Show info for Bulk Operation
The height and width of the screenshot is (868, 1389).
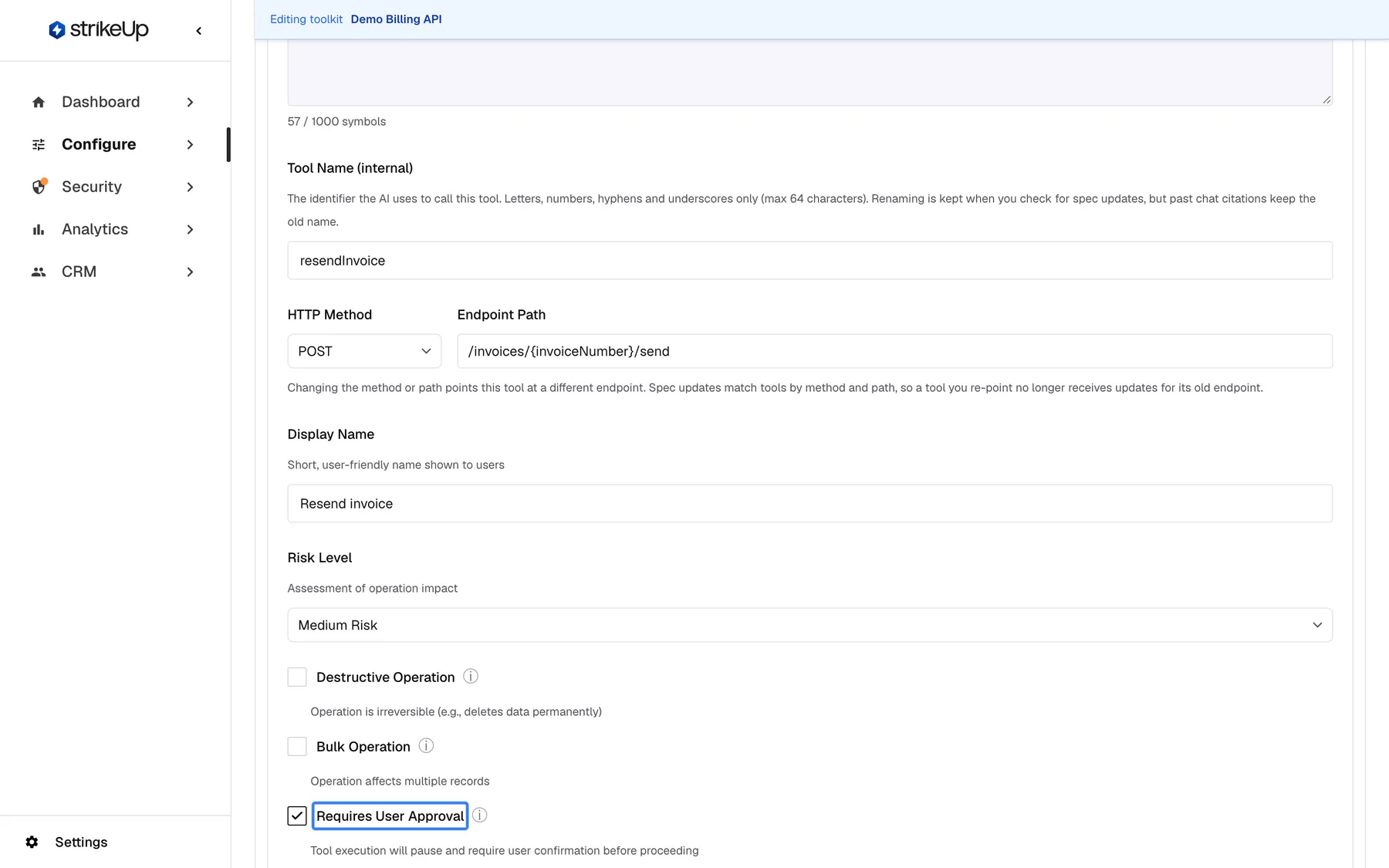(426, 746)
